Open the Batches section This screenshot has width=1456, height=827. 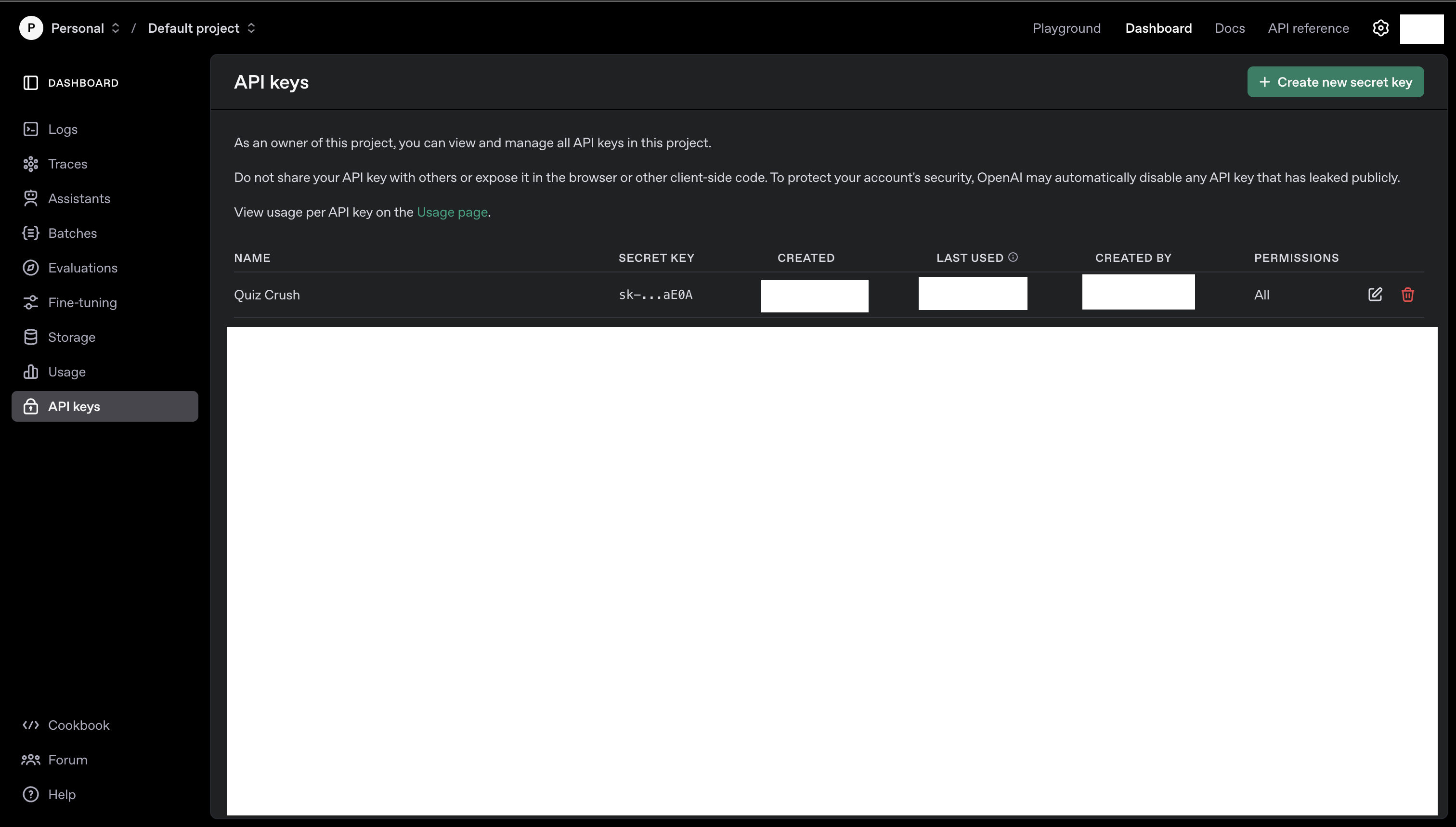[73, 233]
